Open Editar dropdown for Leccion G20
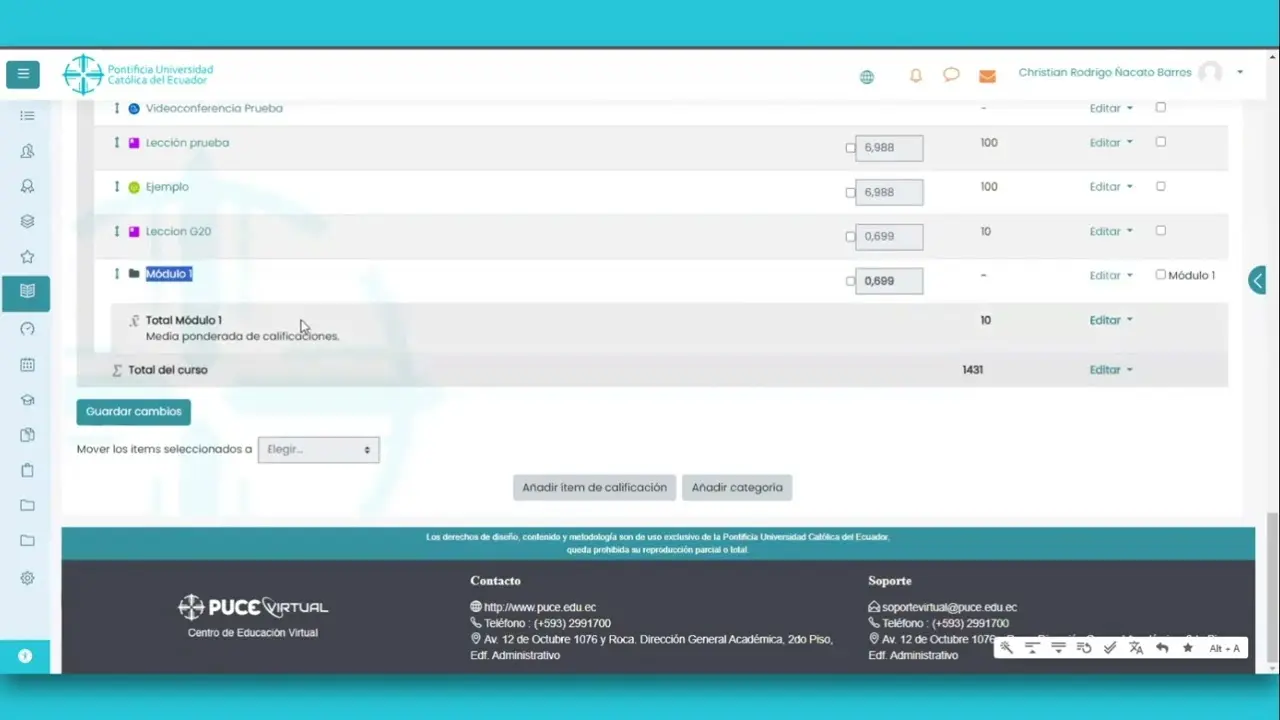 [x=1111, y=231]
